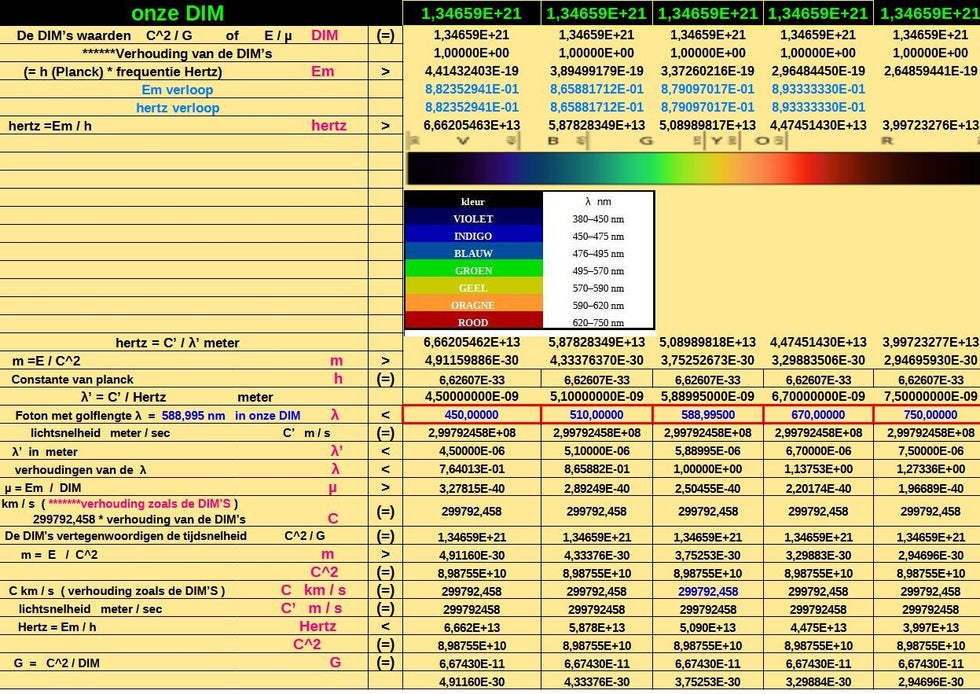Viewport: 980px width, 694px height.
Task: Pick the cell with 2,94695930E-30
Action: pyautogui.click(x=930, y=360)
